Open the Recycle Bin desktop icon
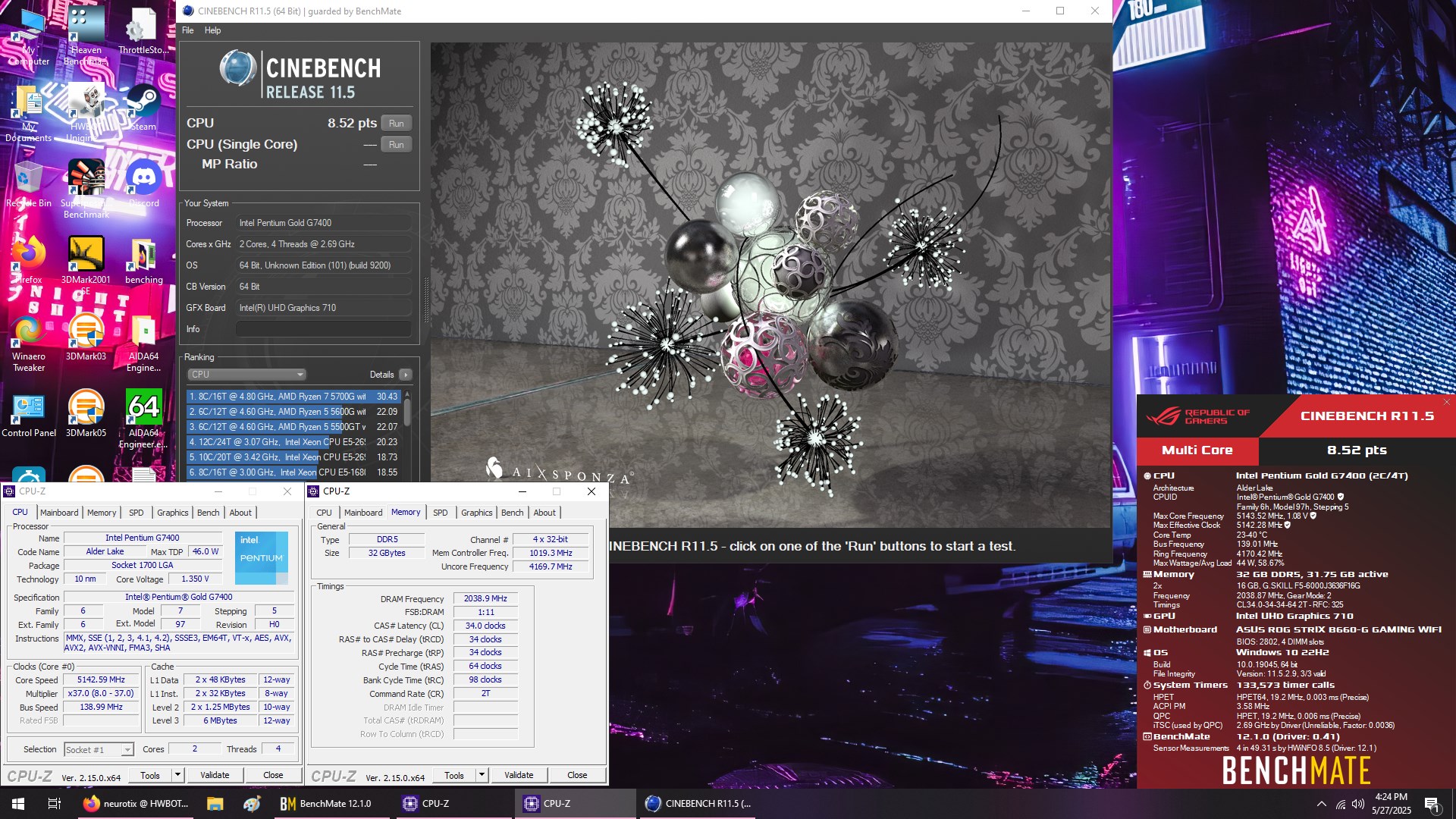 pyautogui.click(x=28, y=184)
